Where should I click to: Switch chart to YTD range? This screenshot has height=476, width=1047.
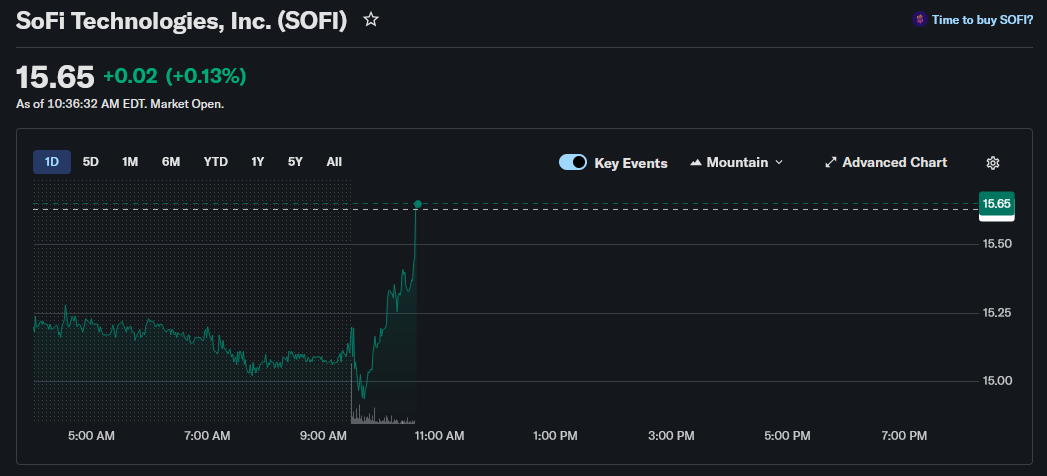216,162
